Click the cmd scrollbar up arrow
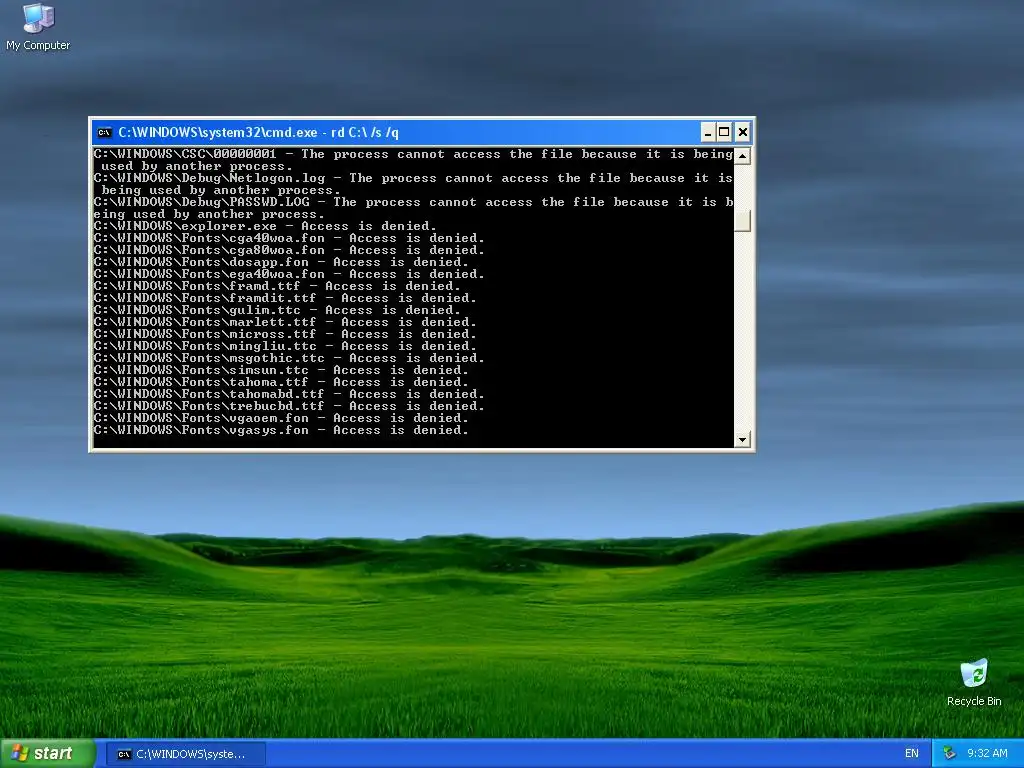Image resolution: width=1024 pixels, height=768 pixels. click(742, 156)
